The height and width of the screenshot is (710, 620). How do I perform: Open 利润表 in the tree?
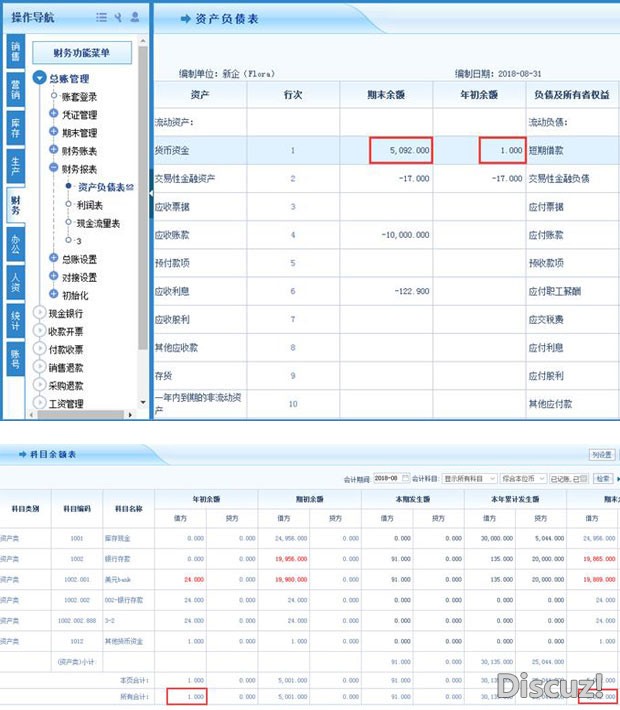[90, 205]
